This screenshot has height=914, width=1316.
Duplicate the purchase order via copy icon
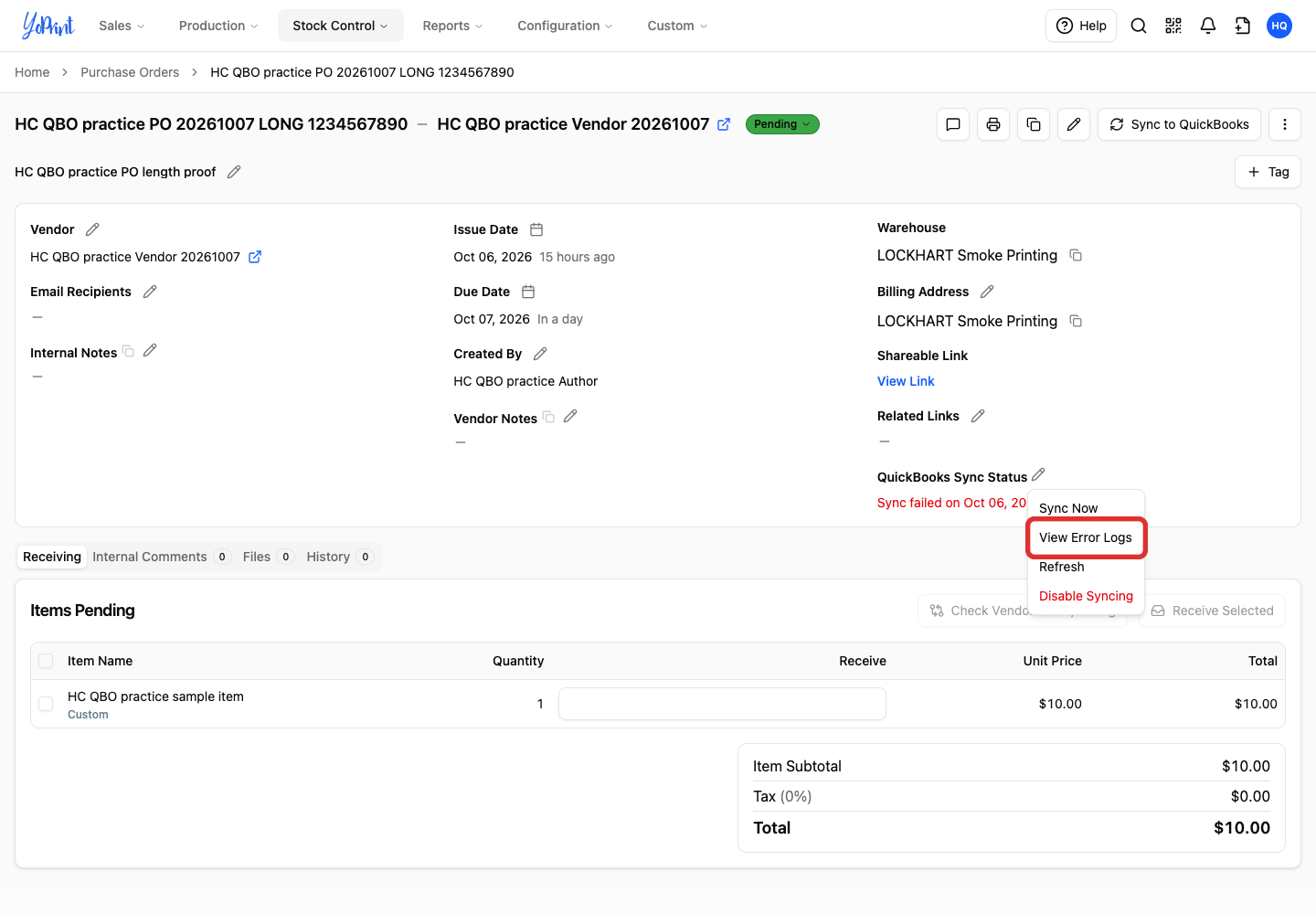coord(1034,124)
